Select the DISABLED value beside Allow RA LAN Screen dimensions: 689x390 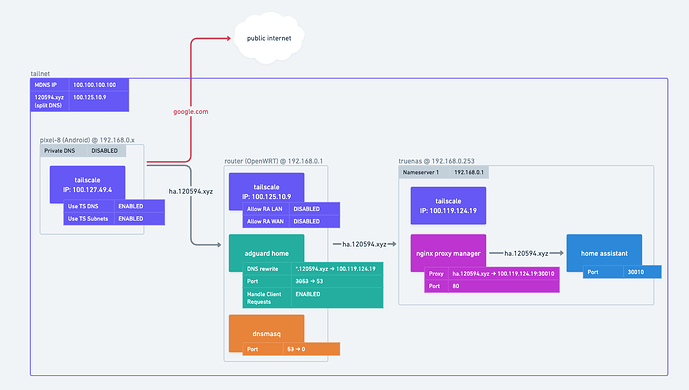(314, 209)
